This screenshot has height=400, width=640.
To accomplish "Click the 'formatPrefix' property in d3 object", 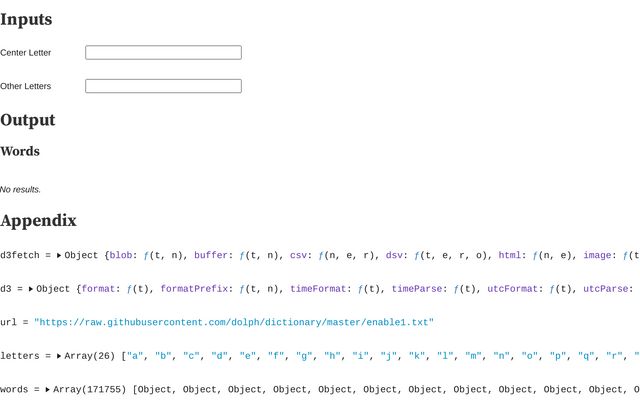I will click(x=193, y=289).
